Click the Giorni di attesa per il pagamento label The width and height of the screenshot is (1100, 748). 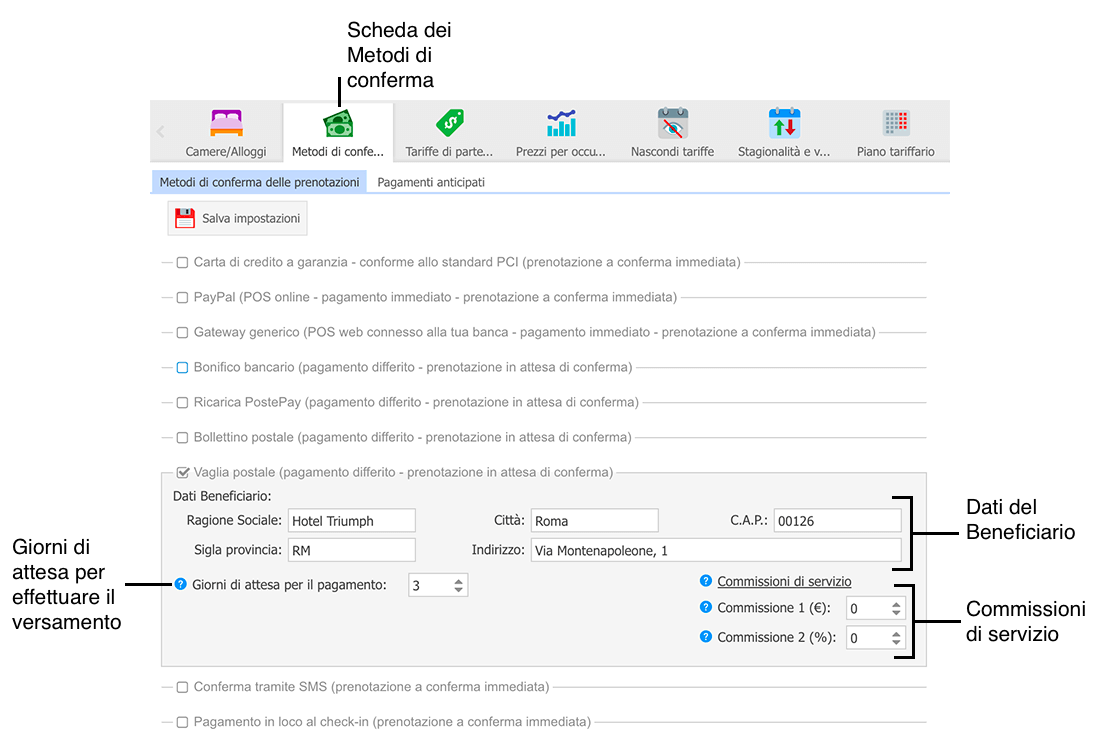pos(289,585)
